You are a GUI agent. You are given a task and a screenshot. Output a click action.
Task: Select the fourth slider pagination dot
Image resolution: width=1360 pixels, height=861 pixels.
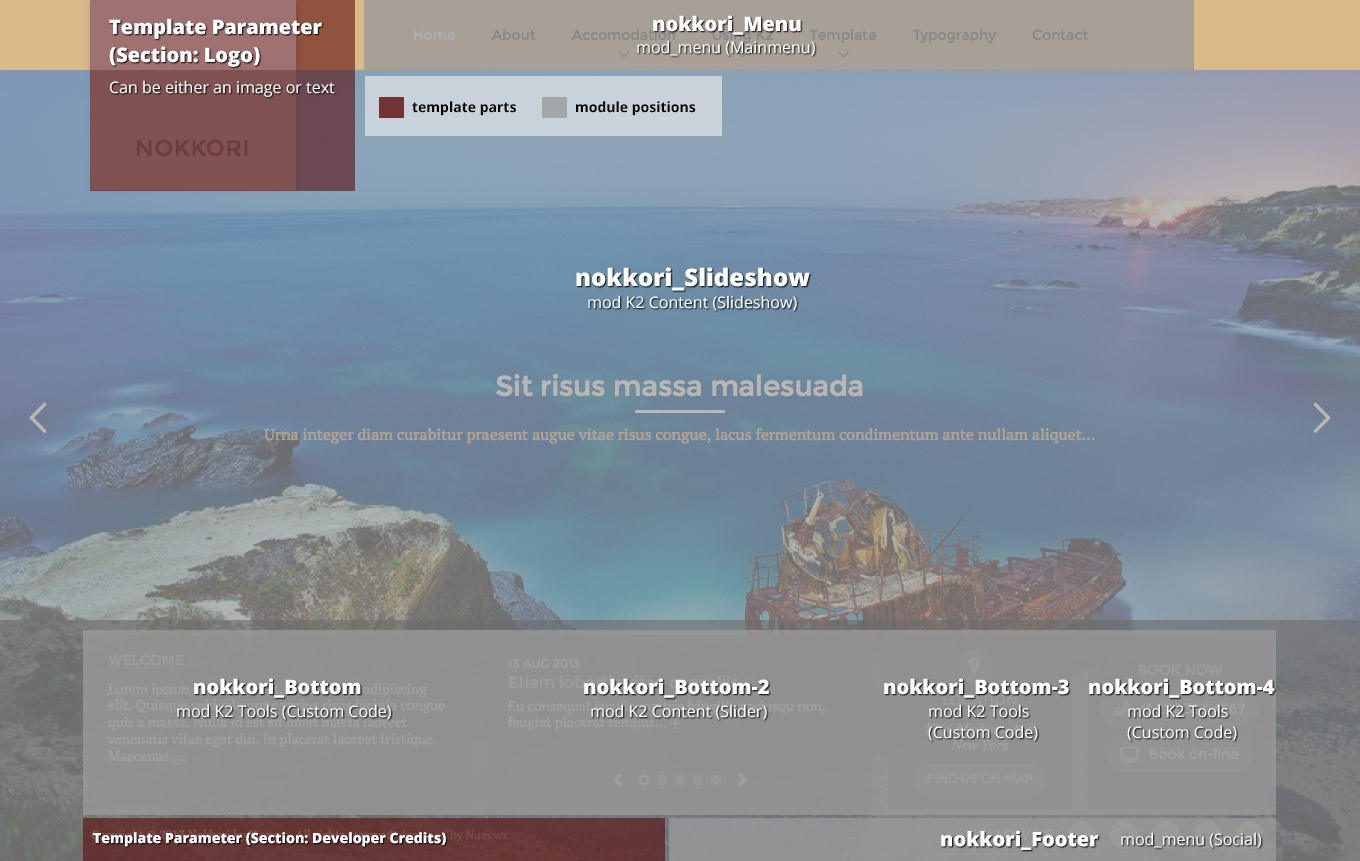(698, 780)
